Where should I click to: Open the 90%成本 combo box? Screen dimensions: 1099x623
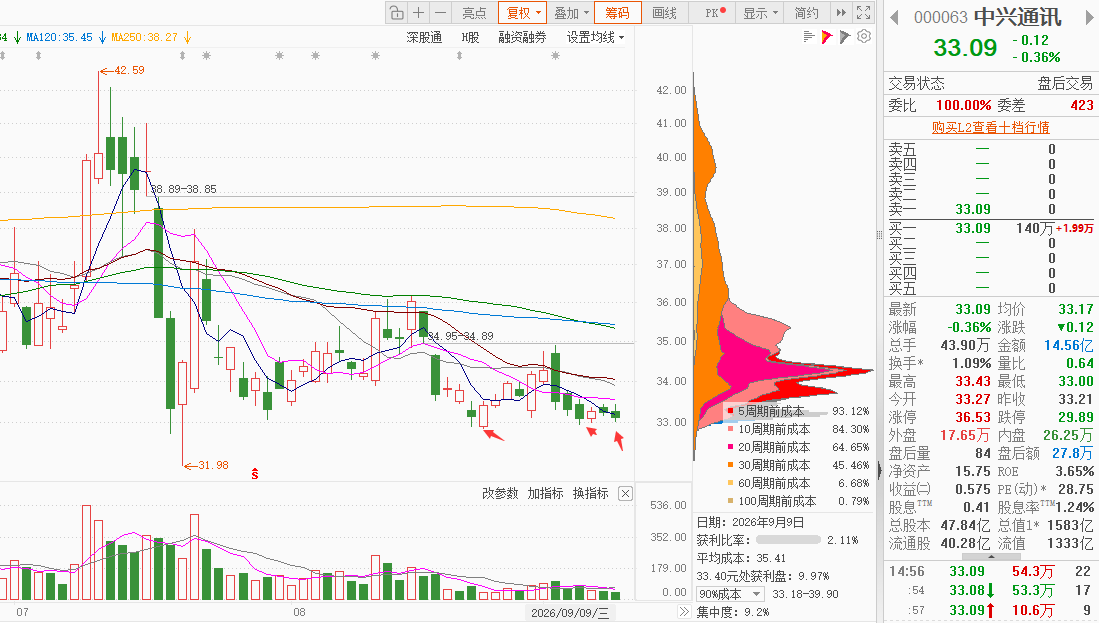pos(730,594)
